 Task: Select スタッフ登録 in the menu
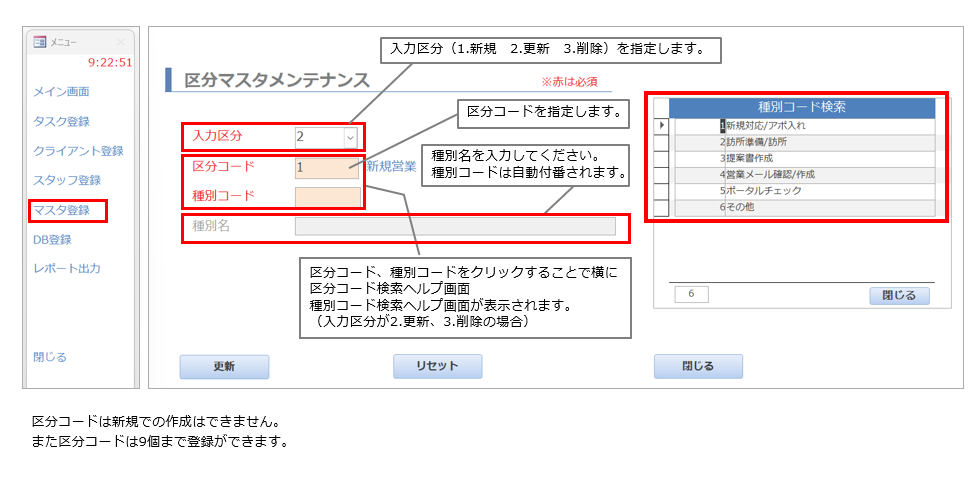[67, 180]
